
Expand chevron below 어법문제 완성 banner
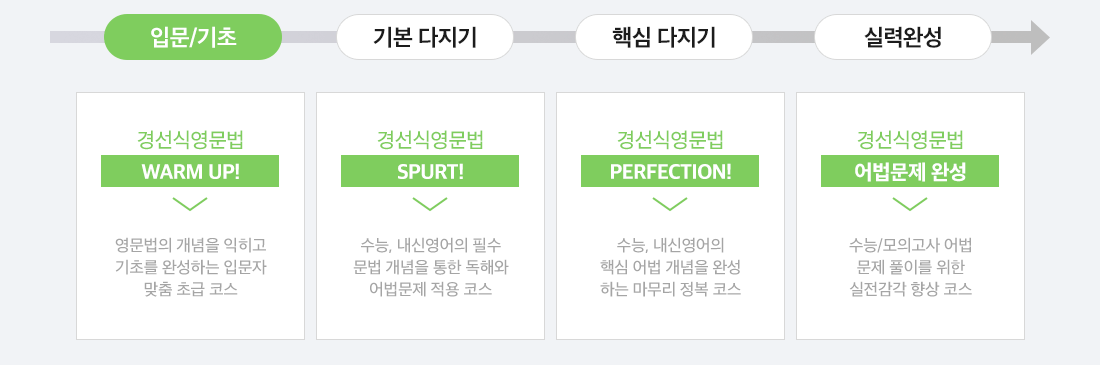click(910, 204)
